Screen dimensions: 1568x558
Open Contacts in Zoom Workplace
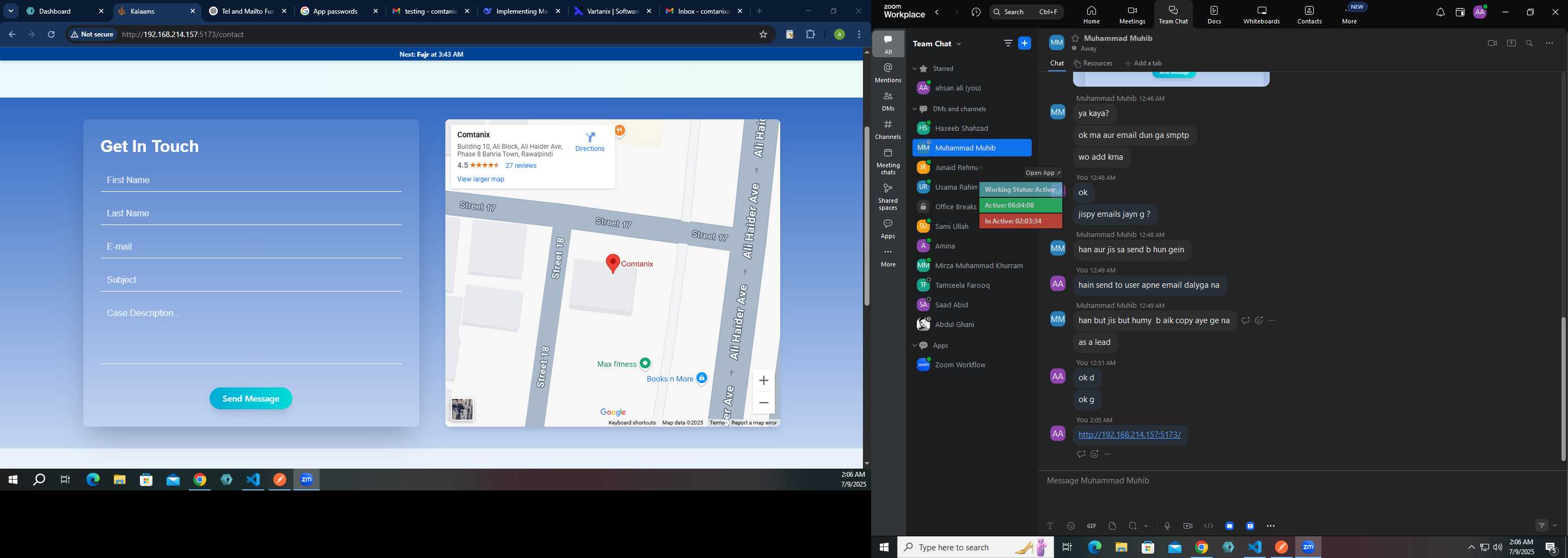click(1309, 15)
